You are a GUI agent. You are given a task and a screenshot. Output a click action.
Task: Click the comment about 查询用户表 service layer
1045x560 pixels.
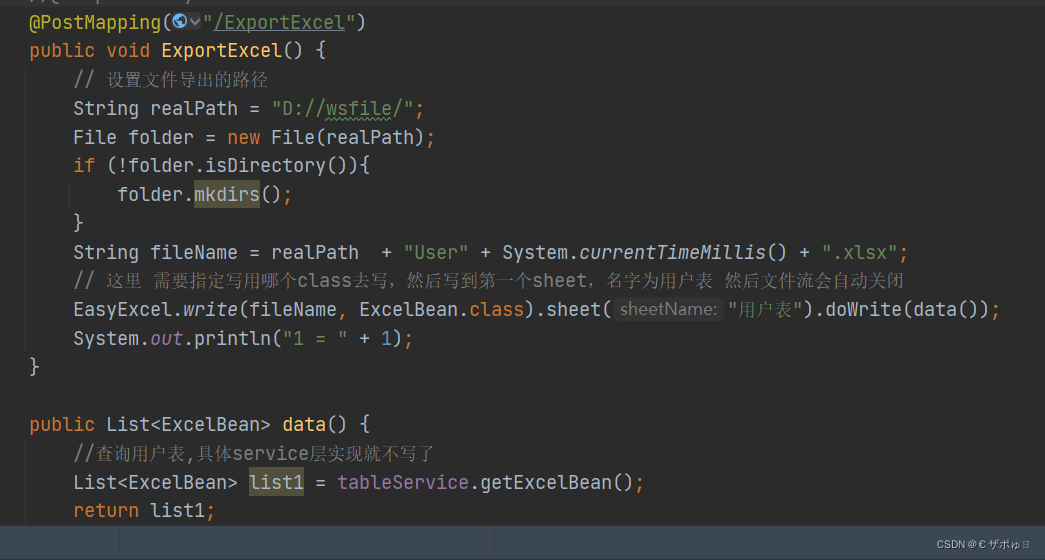254,453
